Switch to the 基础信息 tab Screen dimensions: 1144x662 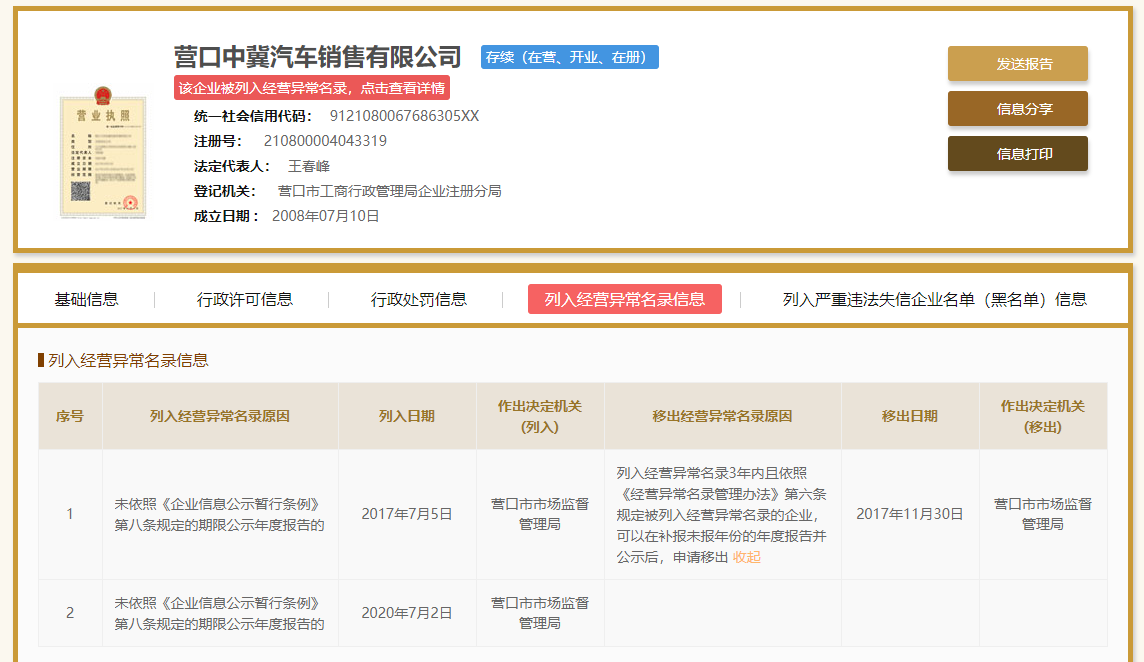pyautogui.click(x=86, y=299)
